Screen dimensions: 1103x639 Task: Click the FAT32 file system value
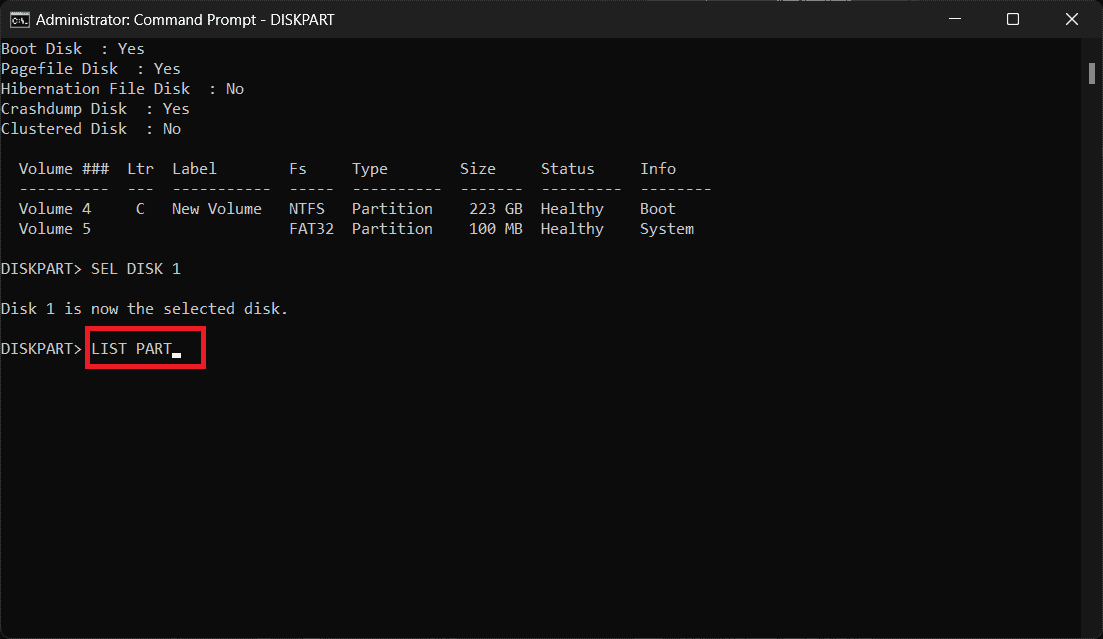pos(311,229)
